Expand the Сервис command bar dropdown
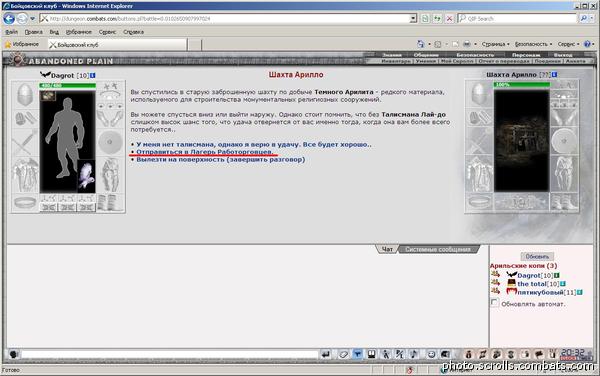The height and width of the screenshot is (376, 600). 568,44
